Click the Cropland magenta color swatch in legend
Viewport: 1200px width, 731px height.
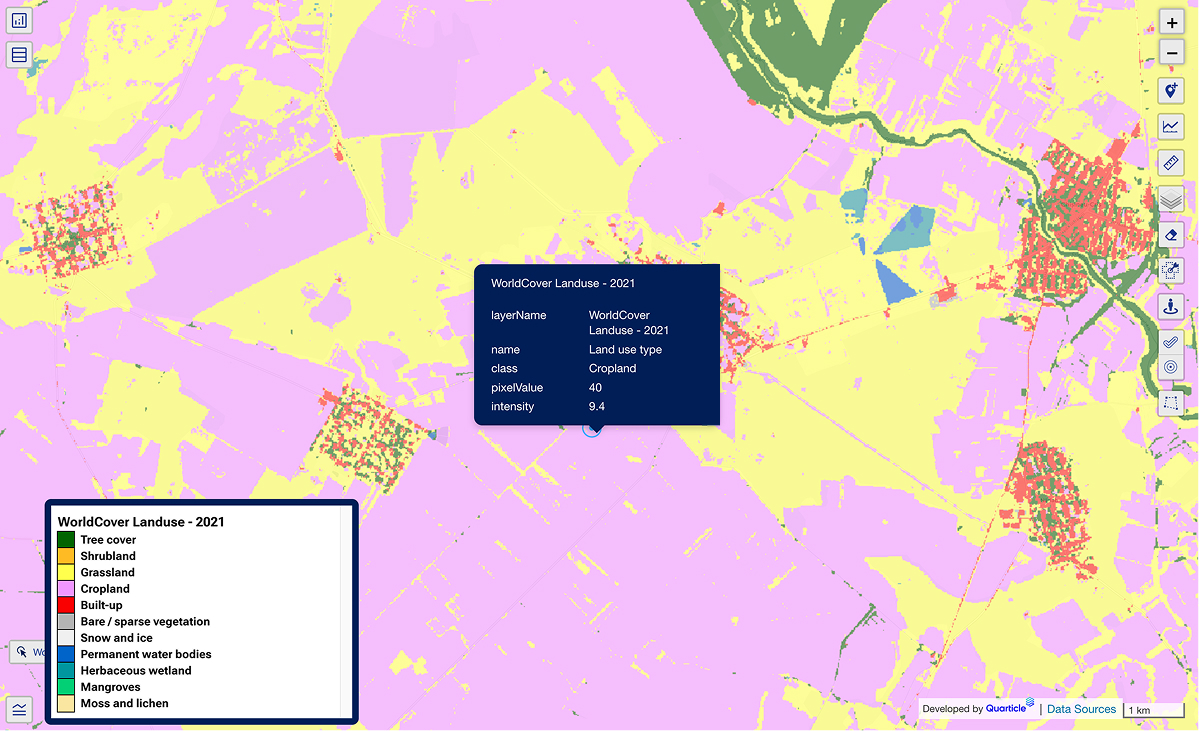66,588
